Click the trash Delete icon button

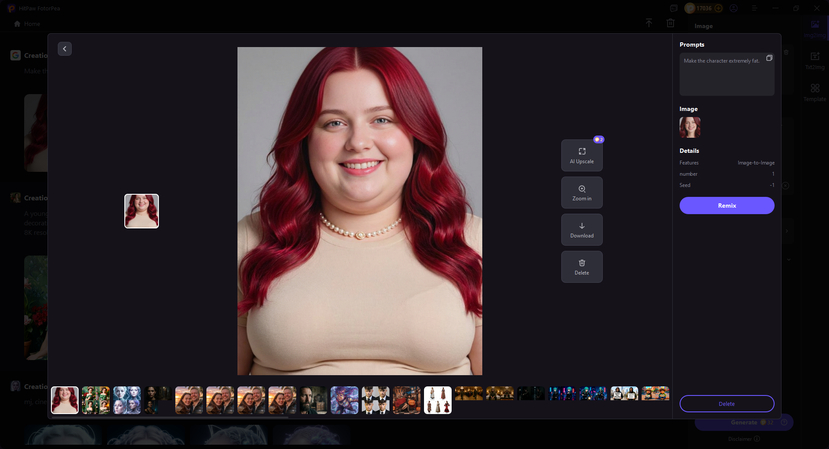[581, 266]
